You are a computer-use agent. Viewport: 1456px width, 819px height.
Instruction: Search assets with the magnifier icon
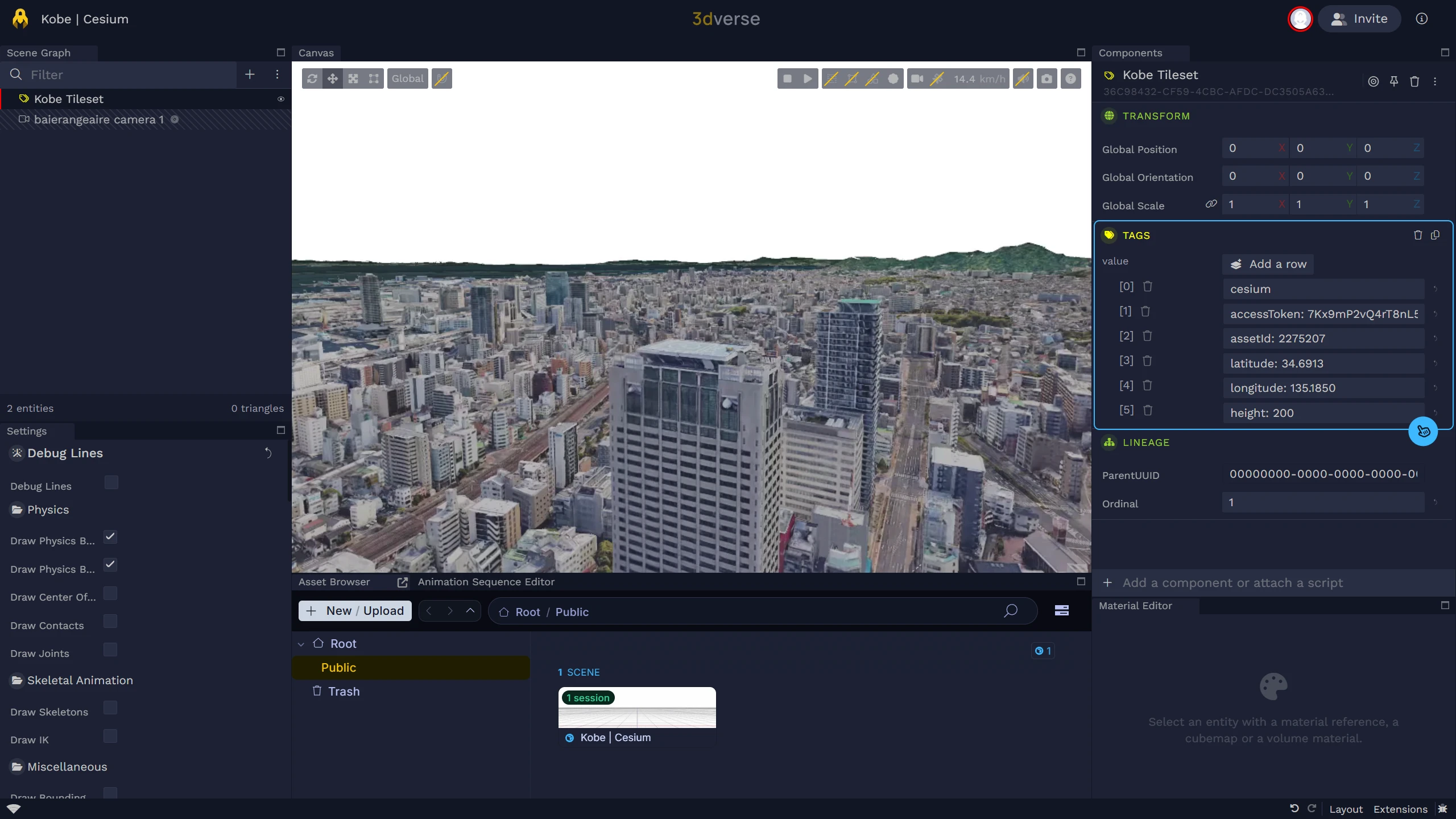(1011, 611)
